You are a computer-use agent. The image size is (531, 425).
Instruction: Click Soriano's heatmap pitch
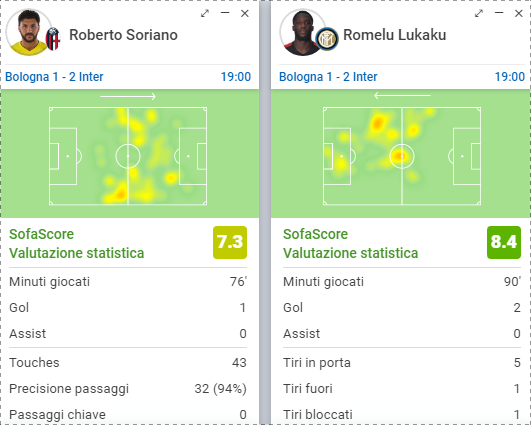tap(128, 156)
